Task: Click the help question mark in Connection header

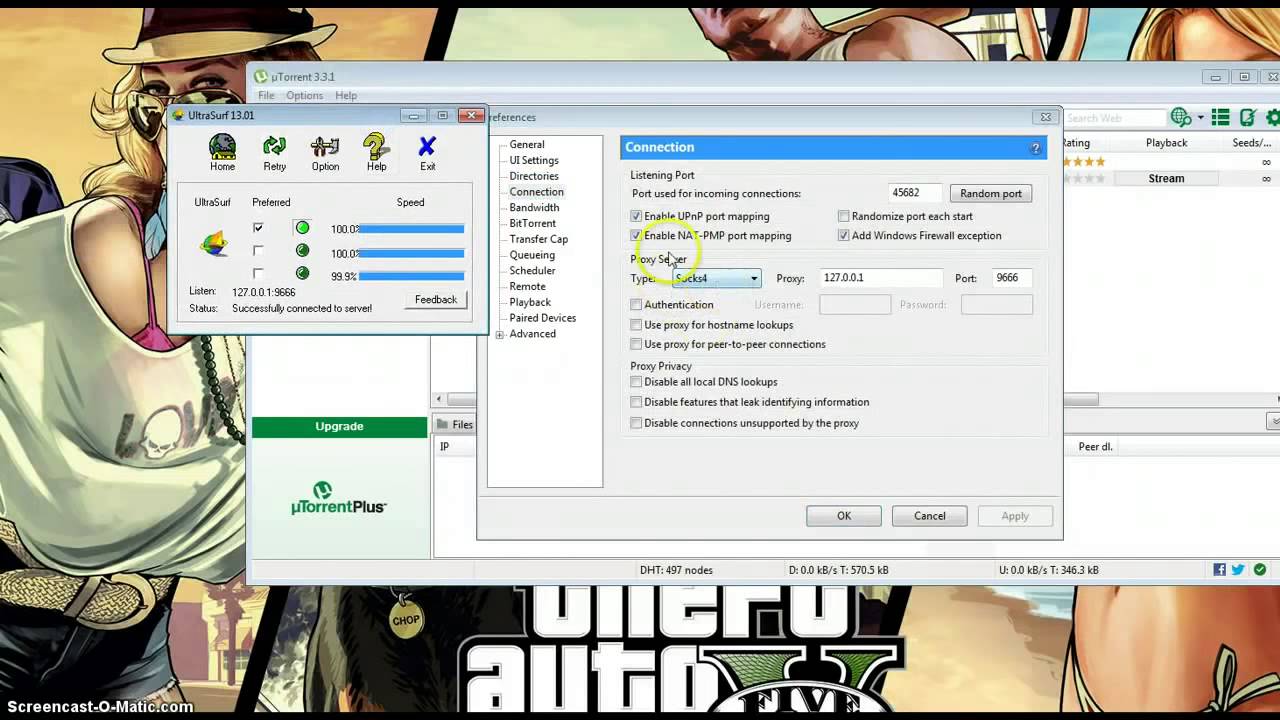Action: pos(1035,148)
